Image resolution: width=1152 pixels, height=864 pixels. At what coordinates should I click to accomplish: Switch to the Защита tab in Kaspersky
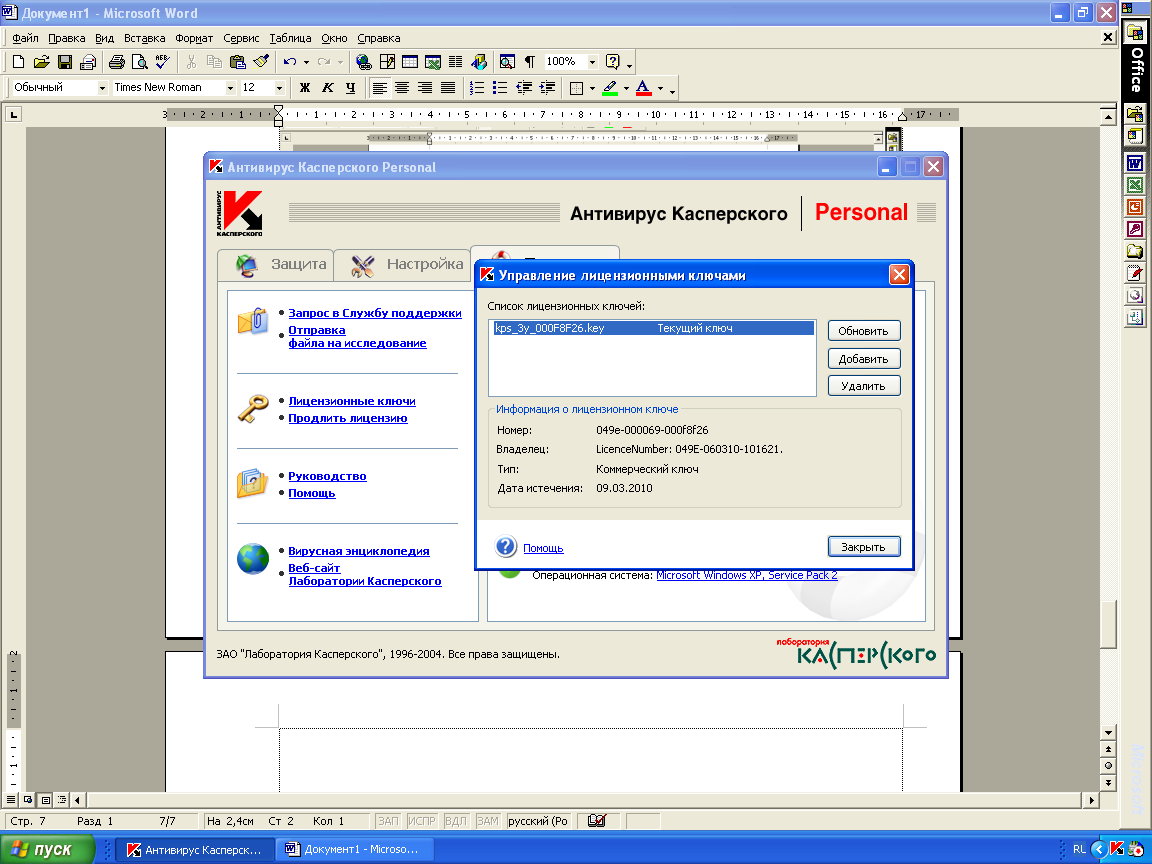pos(276,264)
